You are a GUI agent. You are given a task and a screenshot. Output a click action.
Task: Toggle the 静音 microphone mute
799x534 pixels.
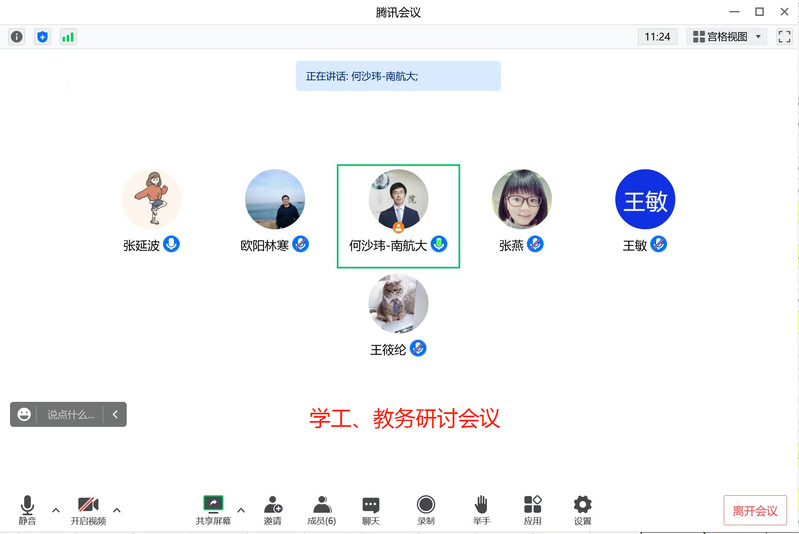(27, 509)
